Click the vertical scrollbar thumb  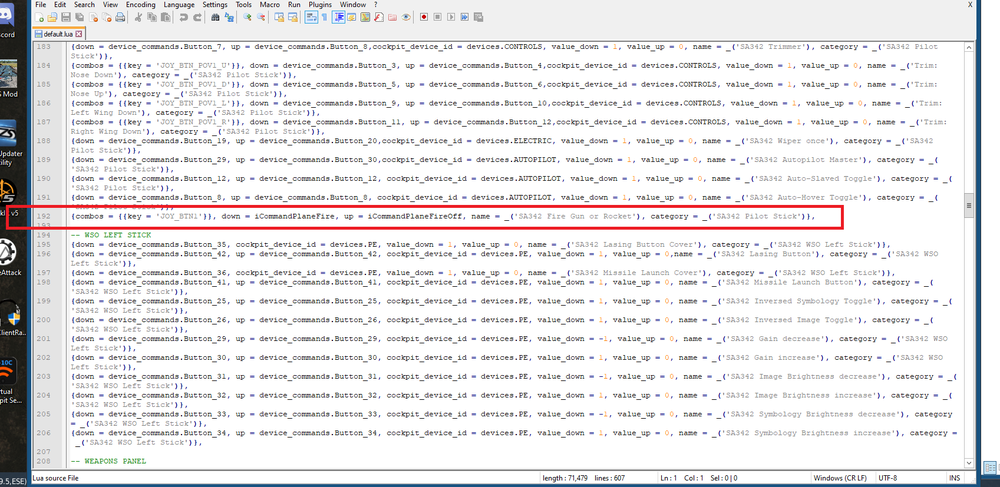[x=970, y=205]
